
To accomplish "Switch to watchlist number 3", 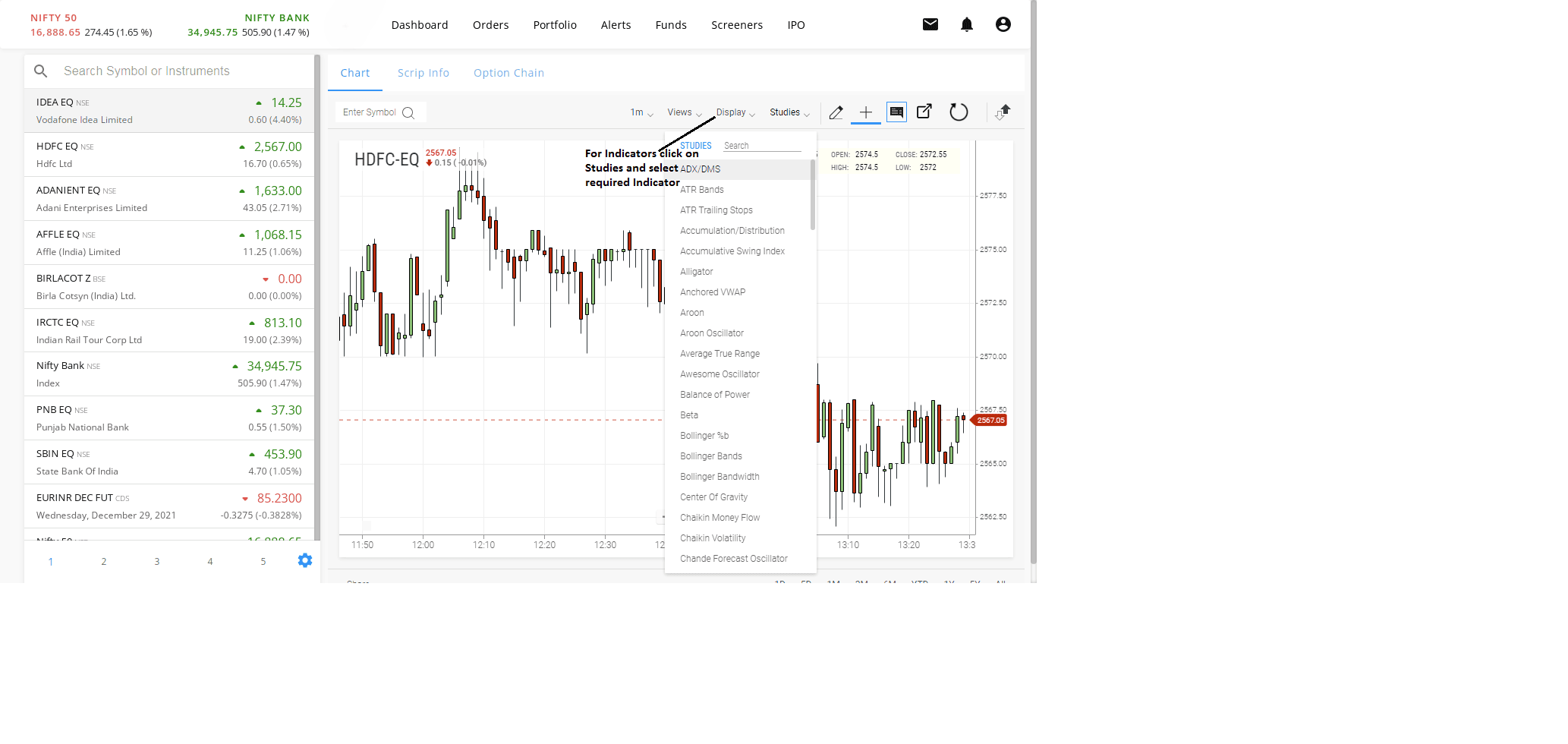I will (x=157, y=562).
